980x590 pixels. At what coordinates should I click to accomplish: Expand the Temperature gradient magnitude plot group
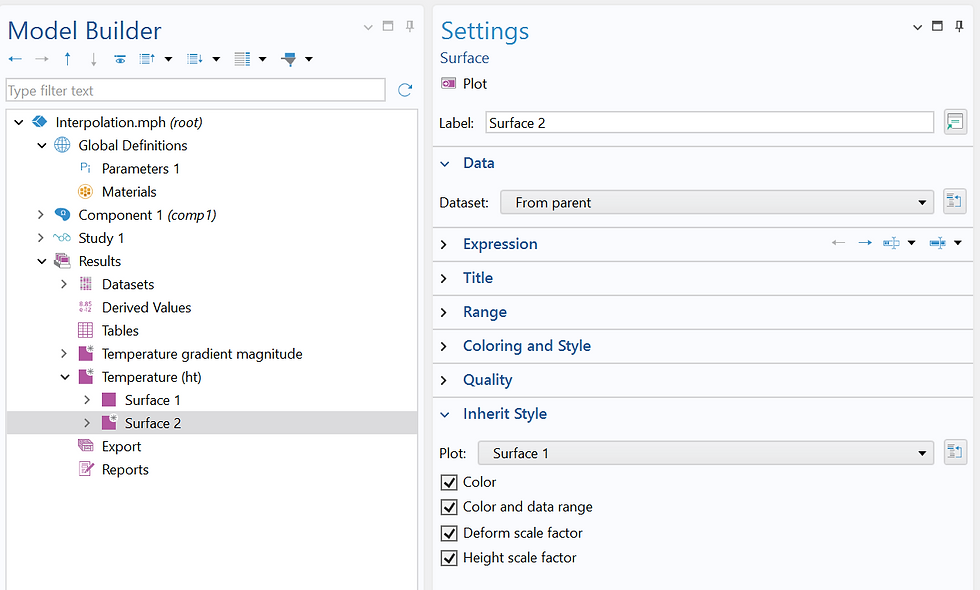(64, 353)
